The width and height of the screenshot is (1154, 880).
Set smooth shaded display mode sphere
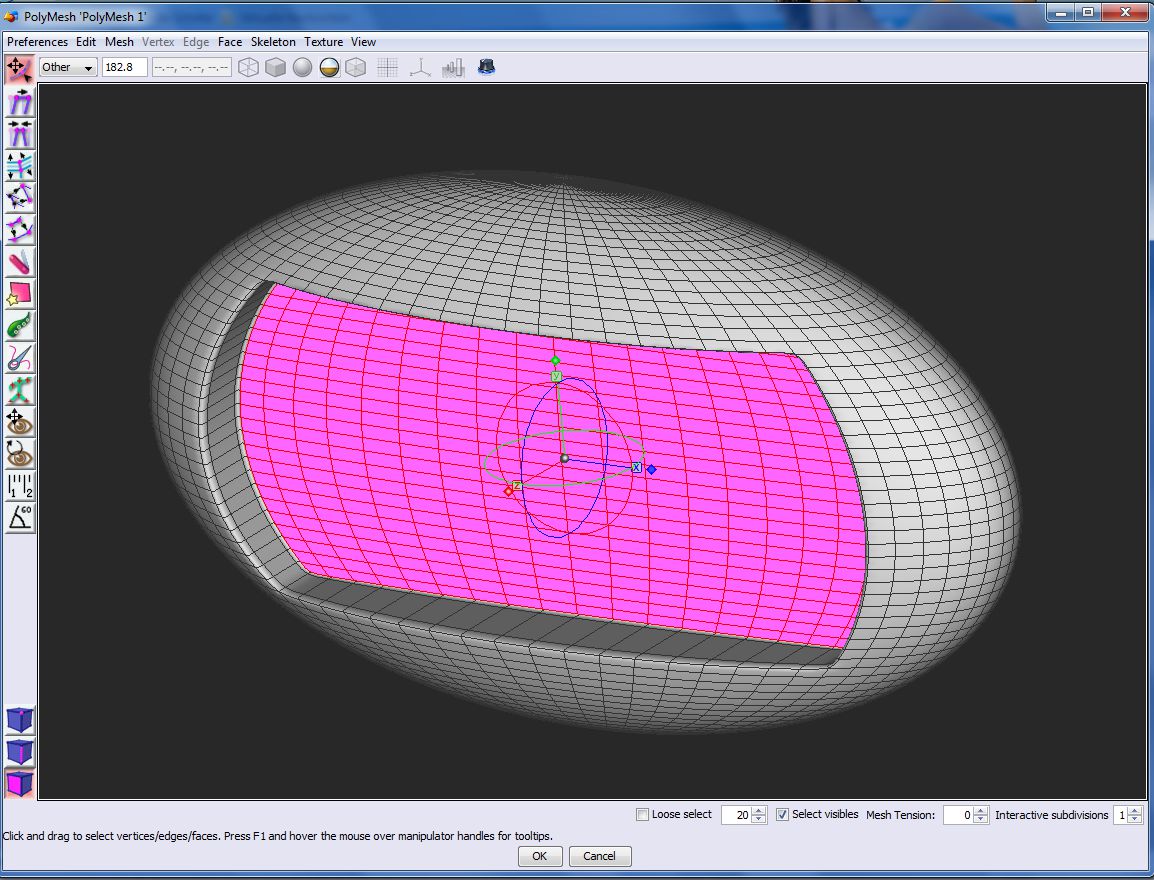[302, 68]
